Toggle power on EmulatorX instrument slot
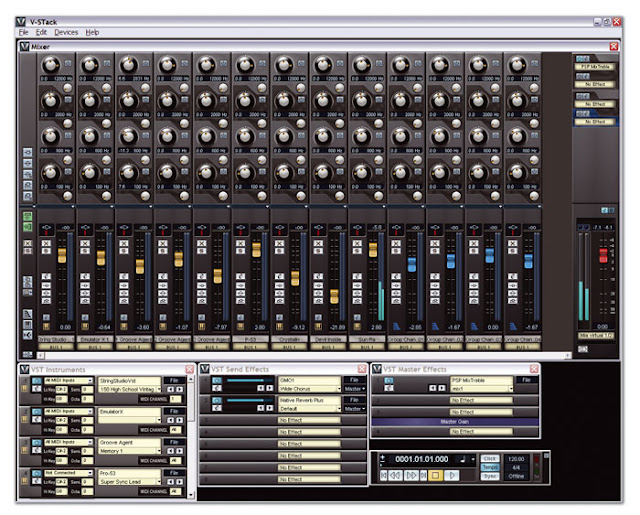 click(36, 412)
